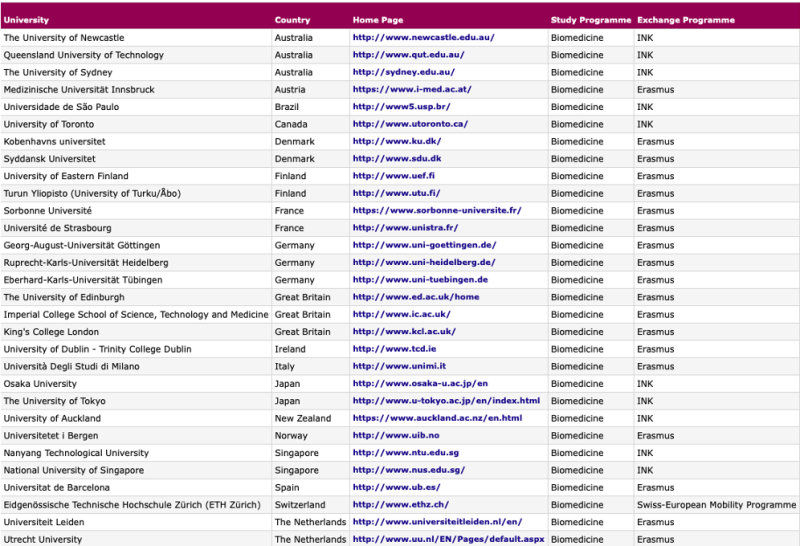This screenshot has width=800, height=546.
Task: Open the auckland.ac.nz link
Action: (437, 418)
